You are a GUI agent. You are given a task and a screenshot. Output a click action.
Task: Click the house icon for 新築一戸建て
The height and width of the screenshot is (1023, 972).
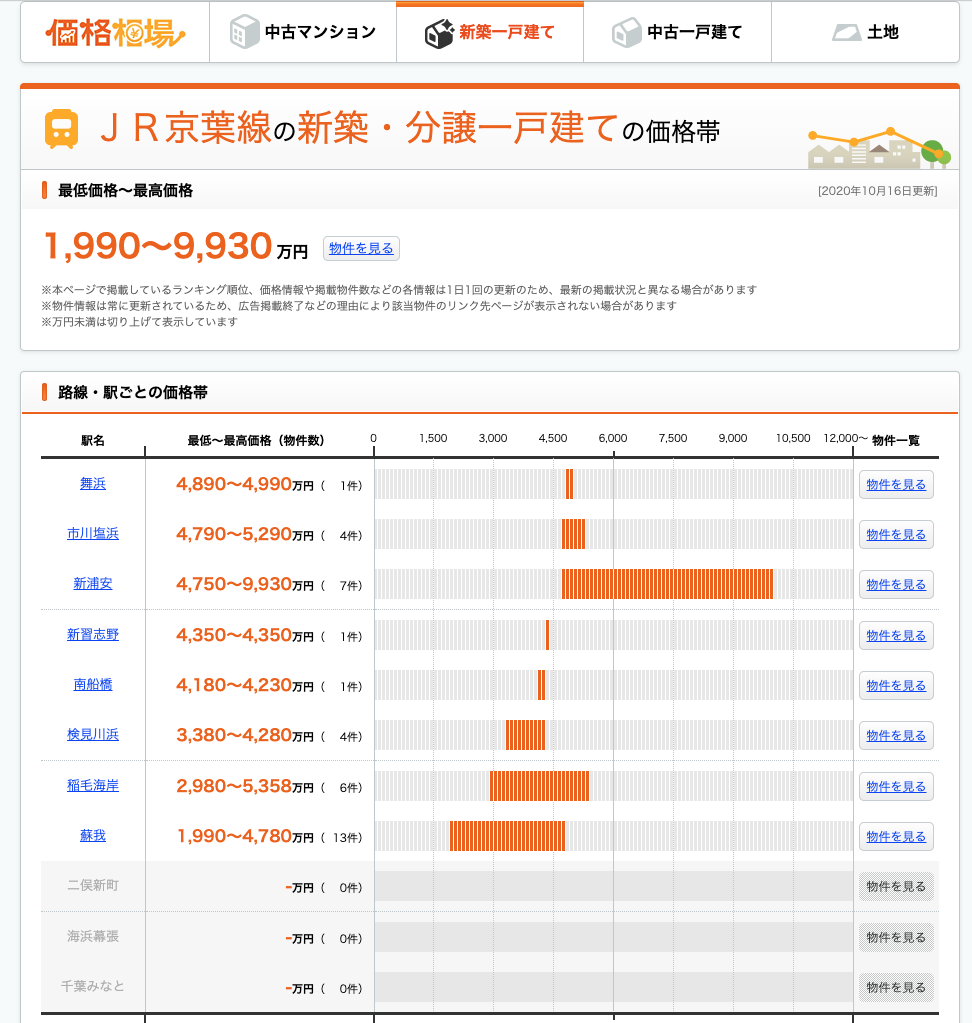tap(439, 33)
